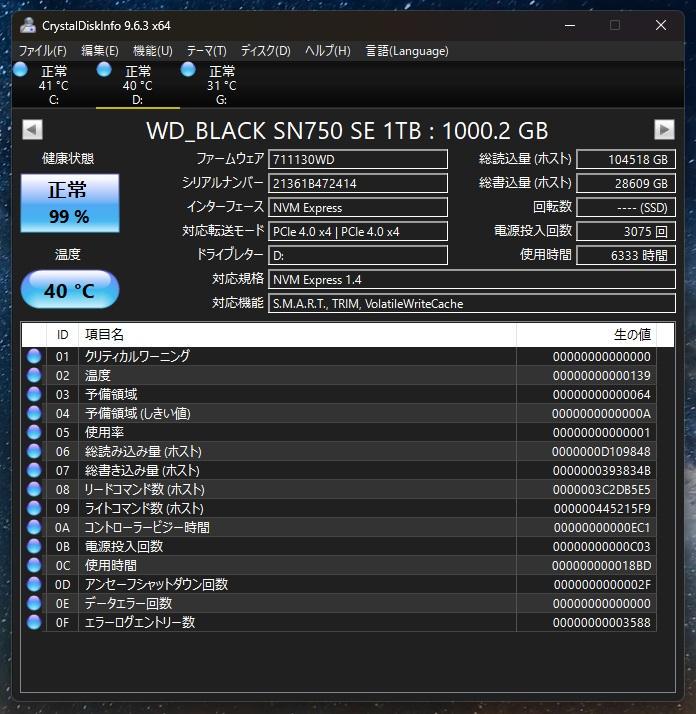
Task: Click power on hours value 6333 時間
Action: [626, 255]
